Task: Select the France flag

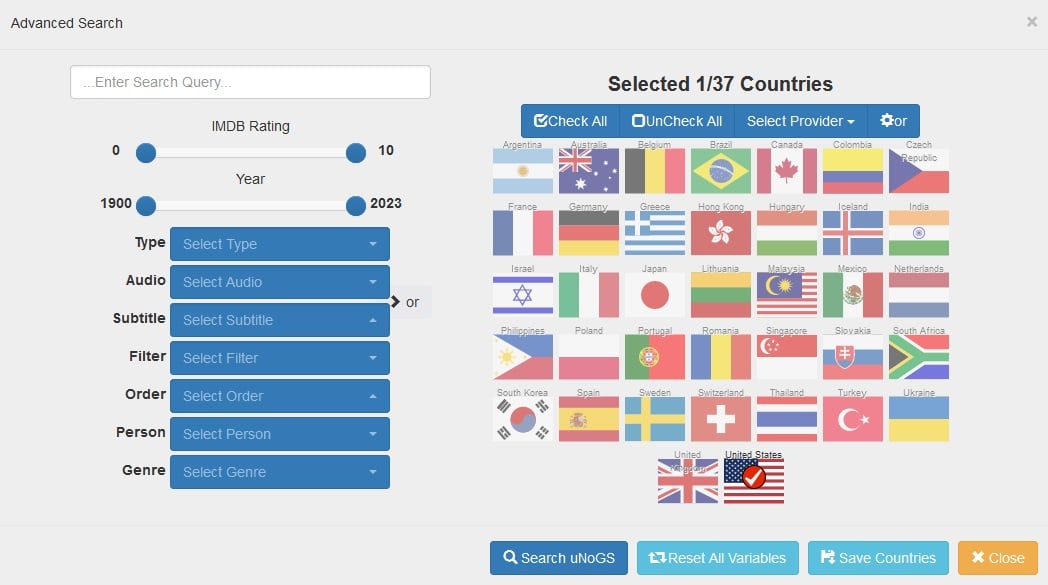Action: pyautogui.click(x=523, y=233)
